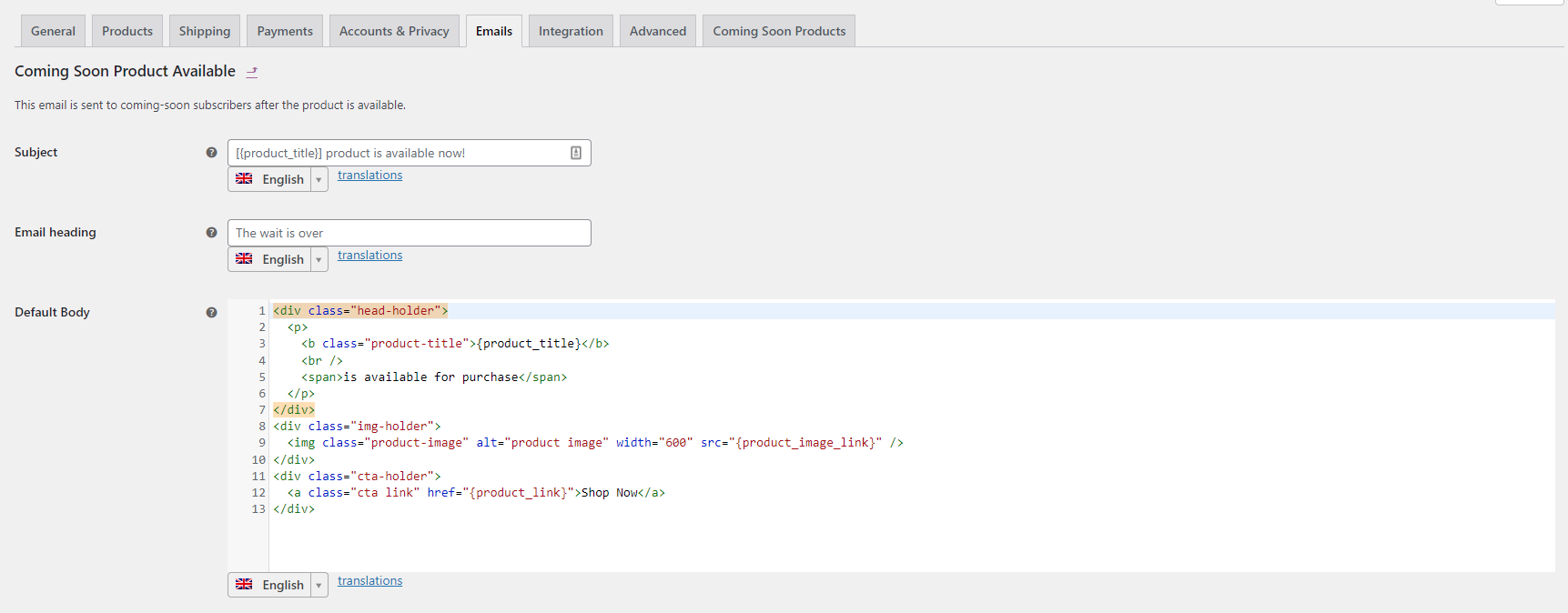Switch to the Integration tab
Viewport: 1568px width, 613px height.
click(571, 31)
